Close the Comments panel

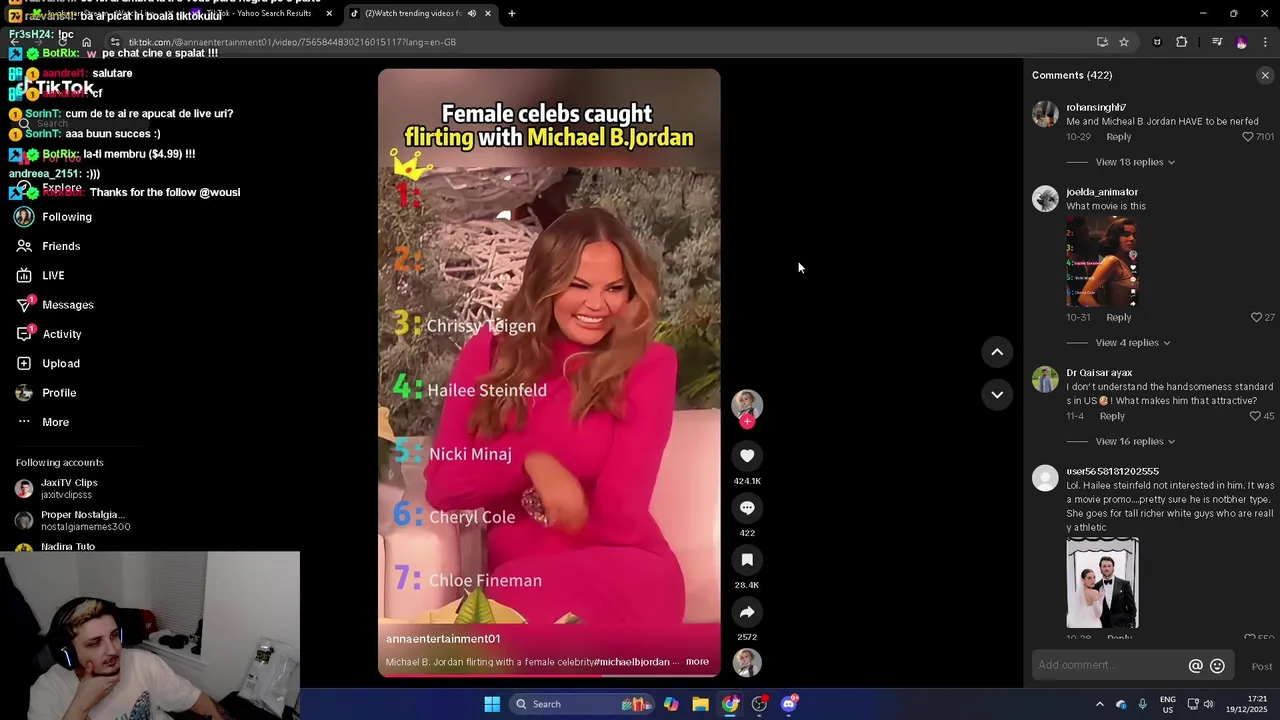pos(1265,75)
